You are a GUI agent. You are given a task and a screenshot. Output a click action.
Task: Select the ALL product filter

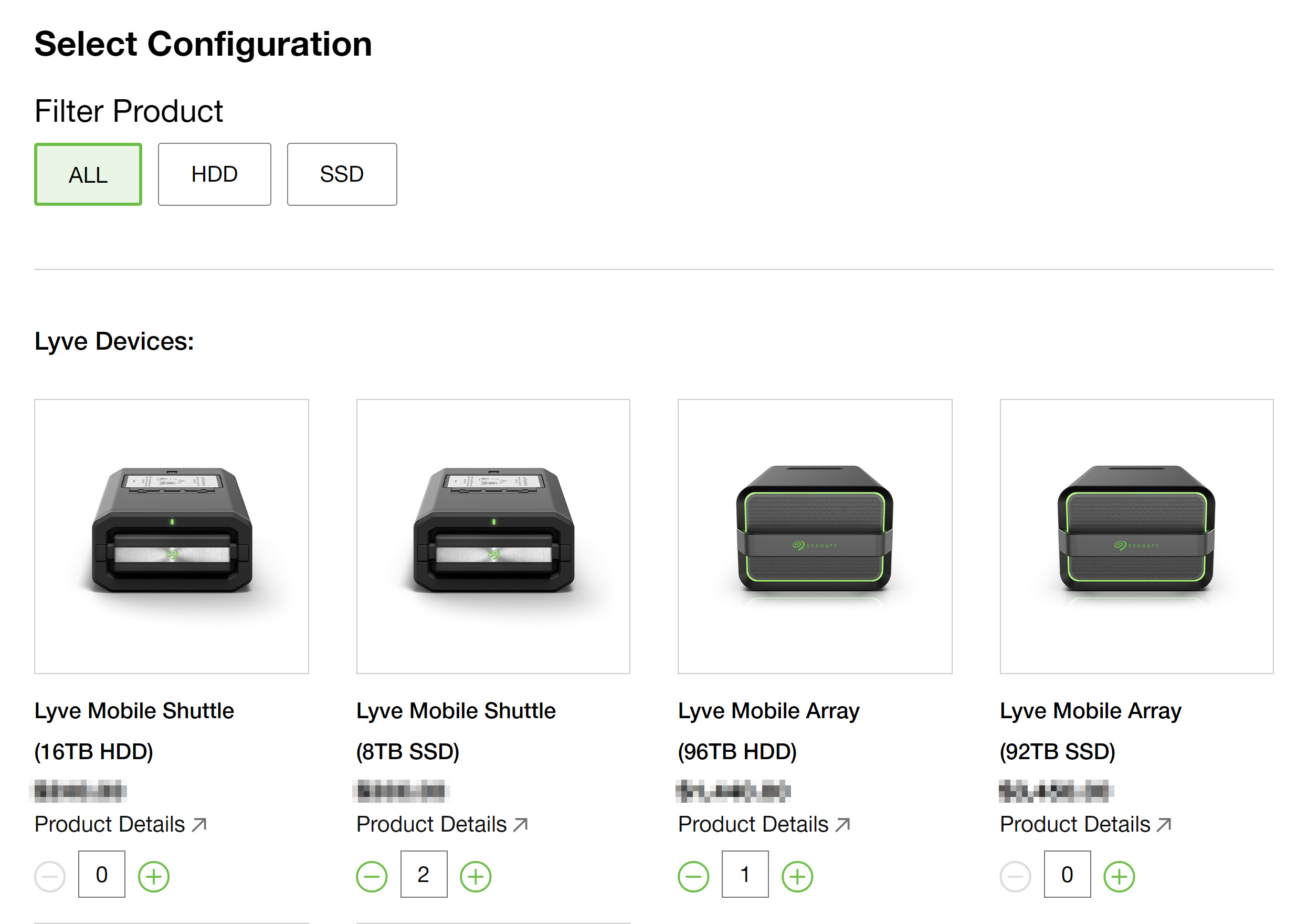coord(88,174)
